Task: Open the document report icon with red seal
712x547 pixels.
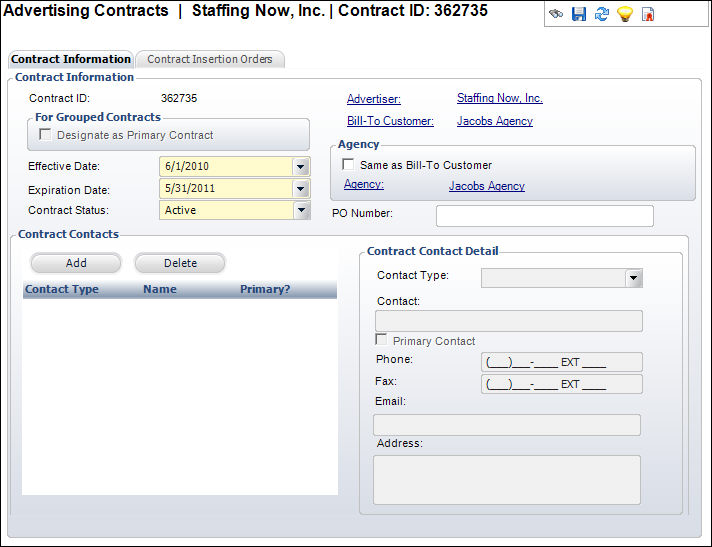Action: [648, 15]
